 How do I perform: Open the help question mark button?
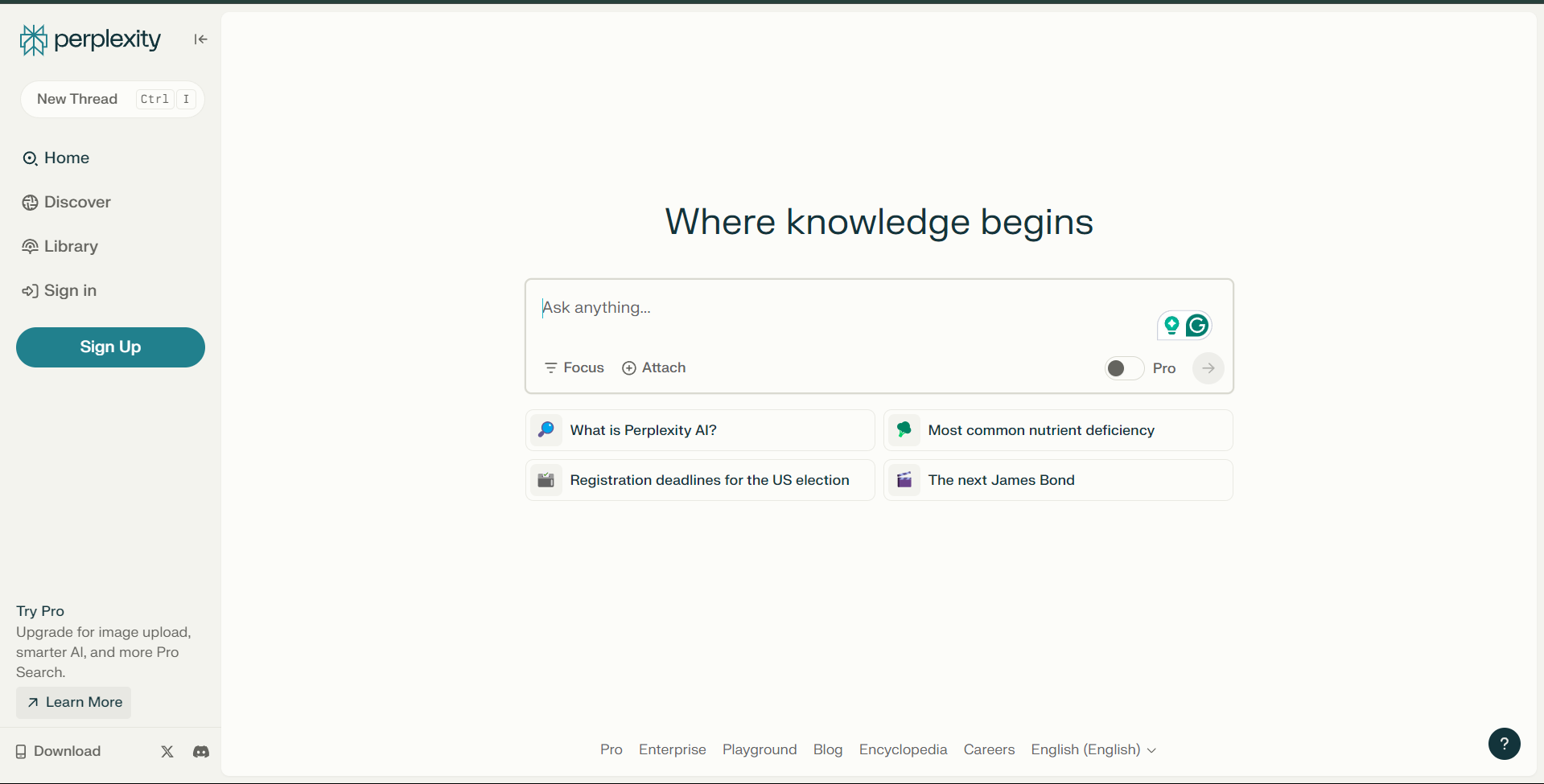[x=1505, y=744]
